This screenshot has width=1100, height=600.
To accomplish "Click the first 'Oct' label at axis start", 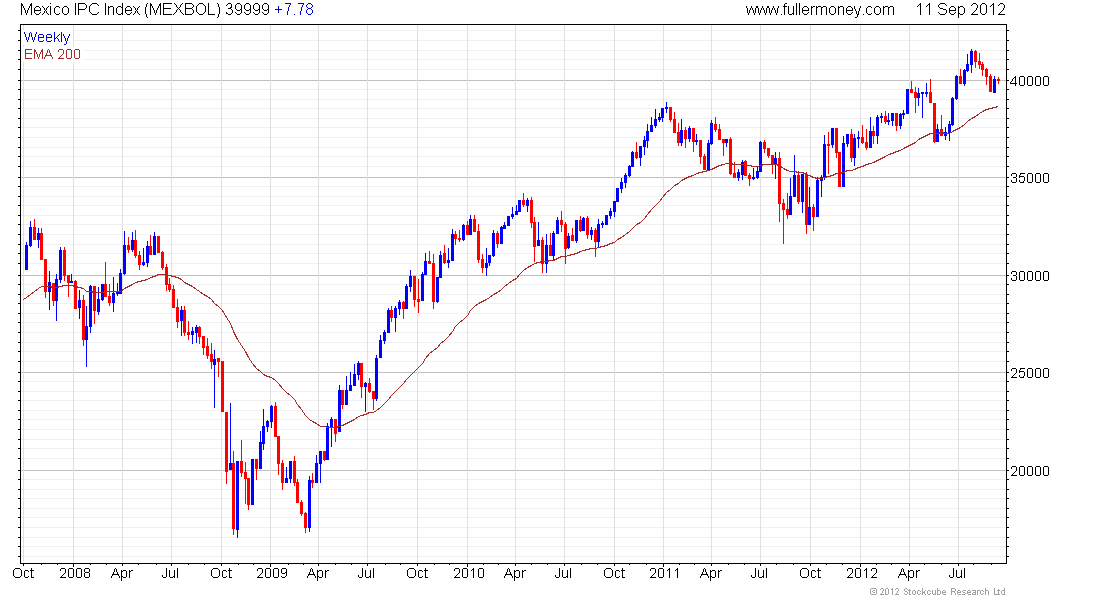I will [x=23, y=573].
